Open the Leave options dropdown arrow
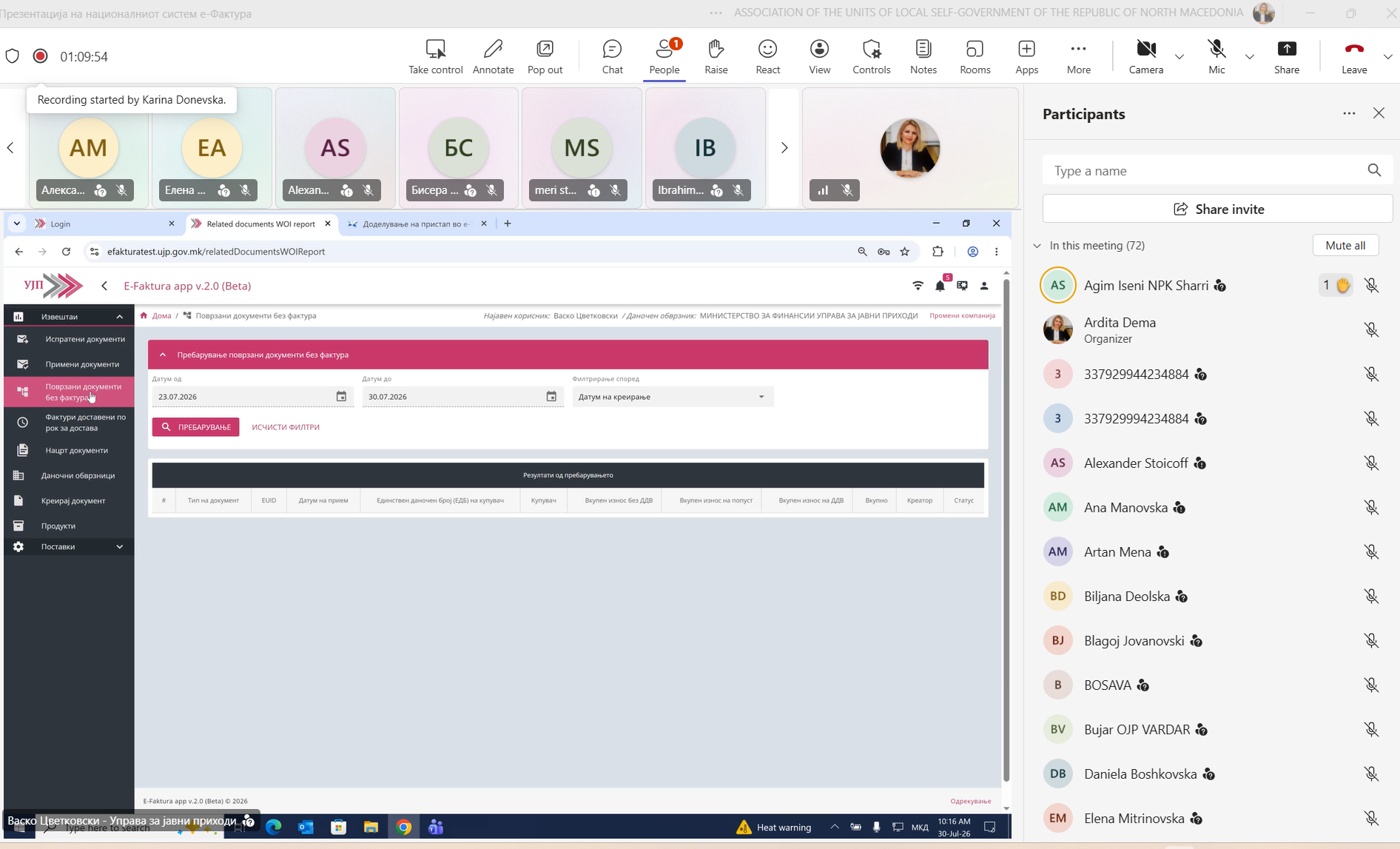 coord(1387,57)
